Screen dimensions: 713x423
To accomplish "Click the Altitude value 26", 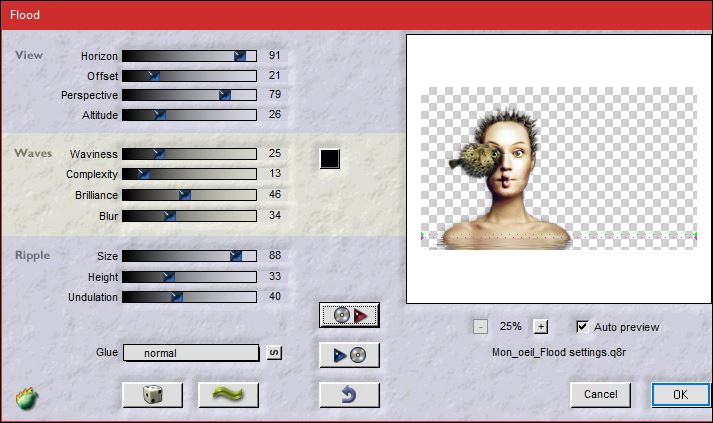I will pos(275,114).
